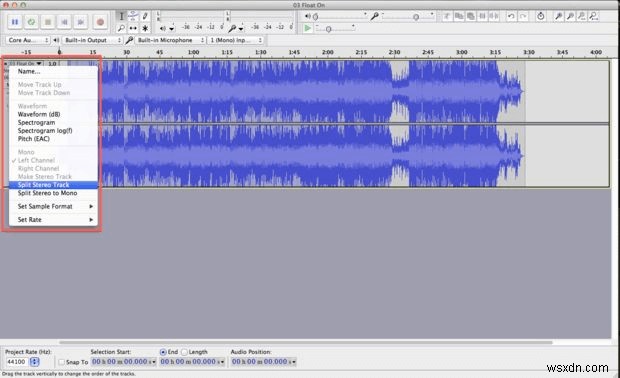Click the Make Stereo Track item
Image resolution: width=620 pixels, height=378 pixels.
(53, 177)
